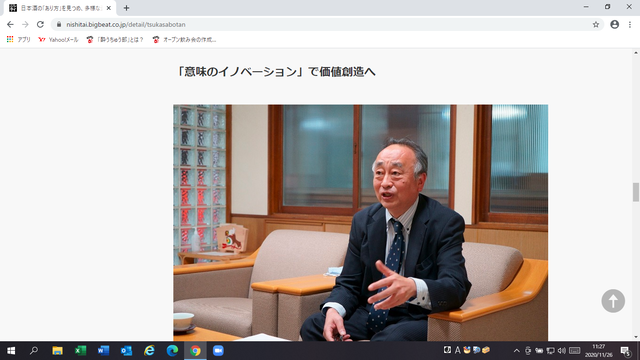Viewport: 640px width, 360px height.
Task: Click the IME pad toolbox tray icon
Action: point(485,350)
